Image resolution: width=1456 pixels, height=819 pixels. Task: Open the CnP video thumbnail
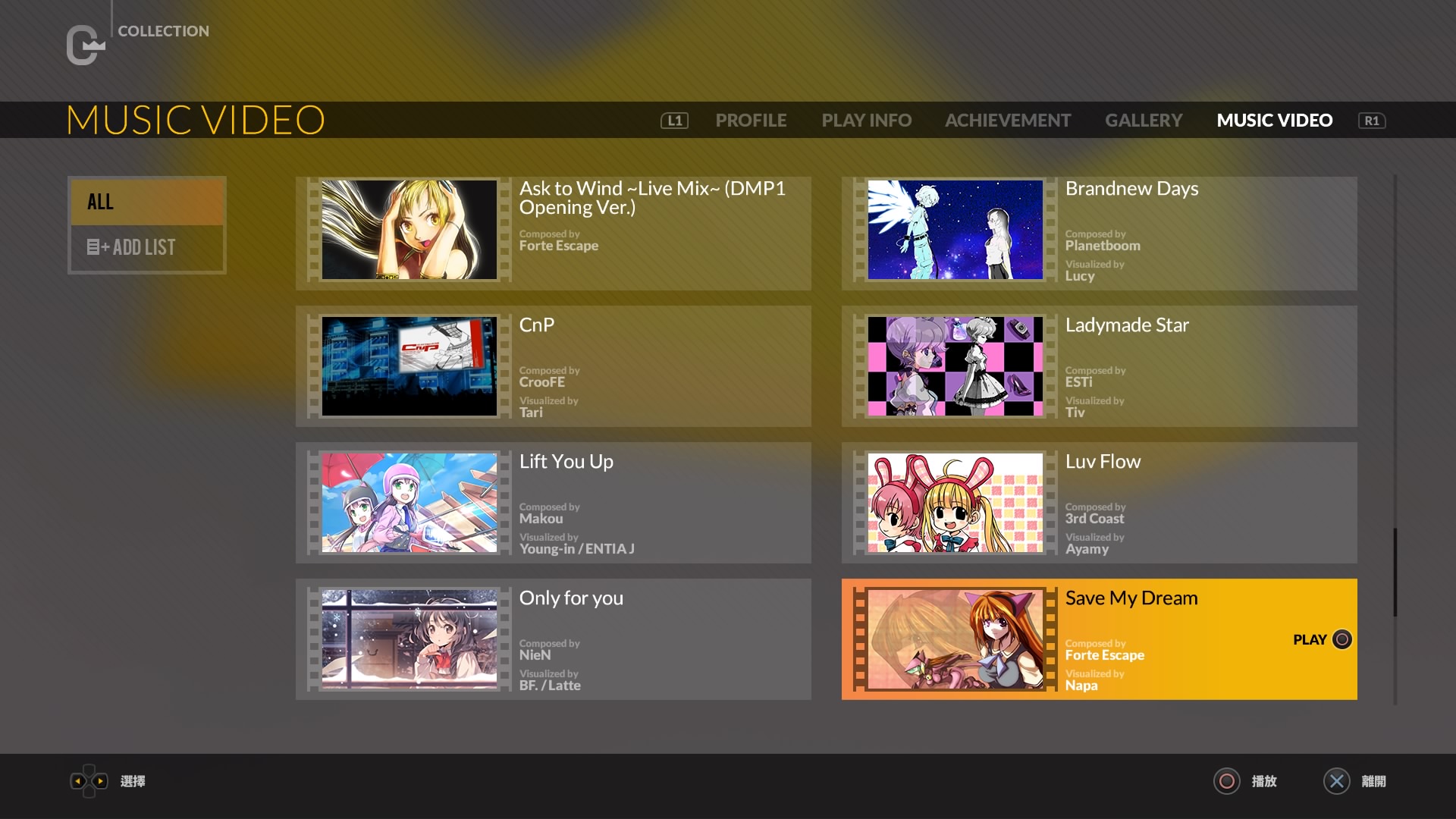click(409, 366)
